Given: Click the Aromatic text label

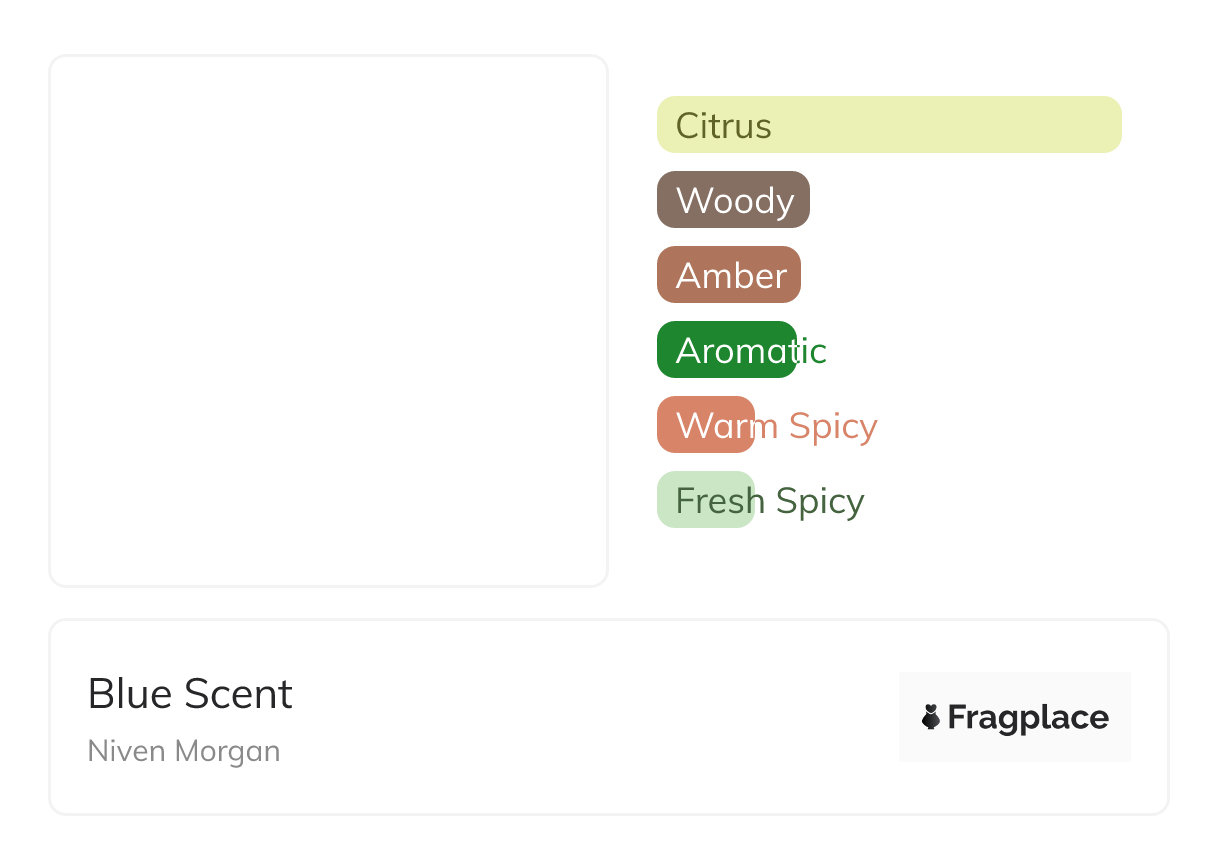Looking at the screenshot, I should tap(751, 351).
